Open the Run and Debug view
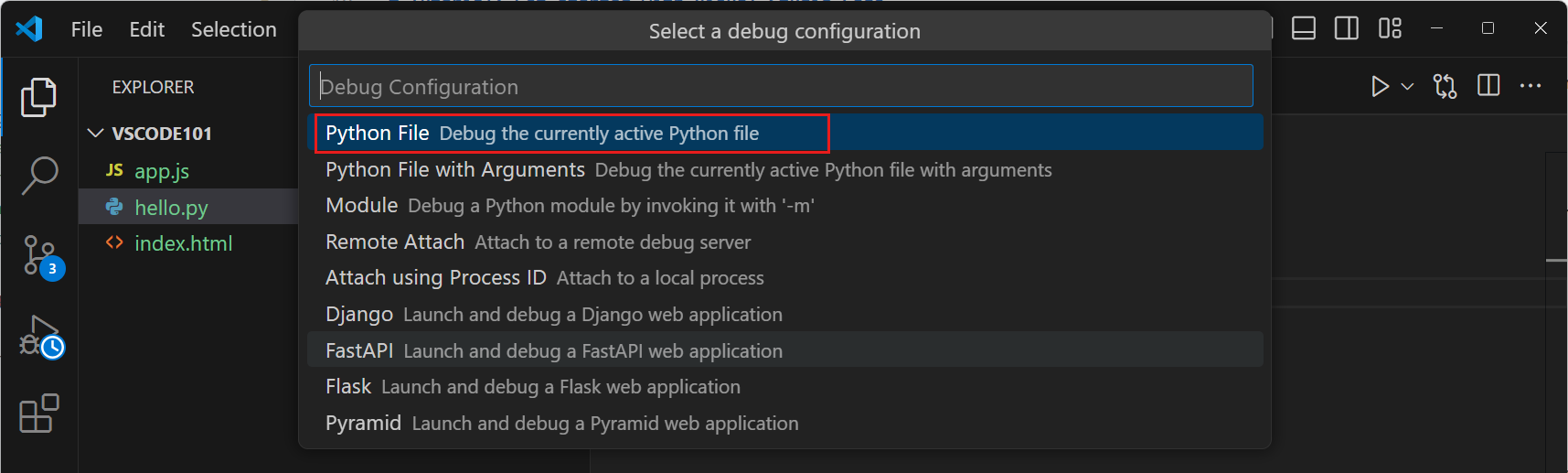The height and width of the screenshot is (473, 1568). pyautogui.click(x=39, y=336)
